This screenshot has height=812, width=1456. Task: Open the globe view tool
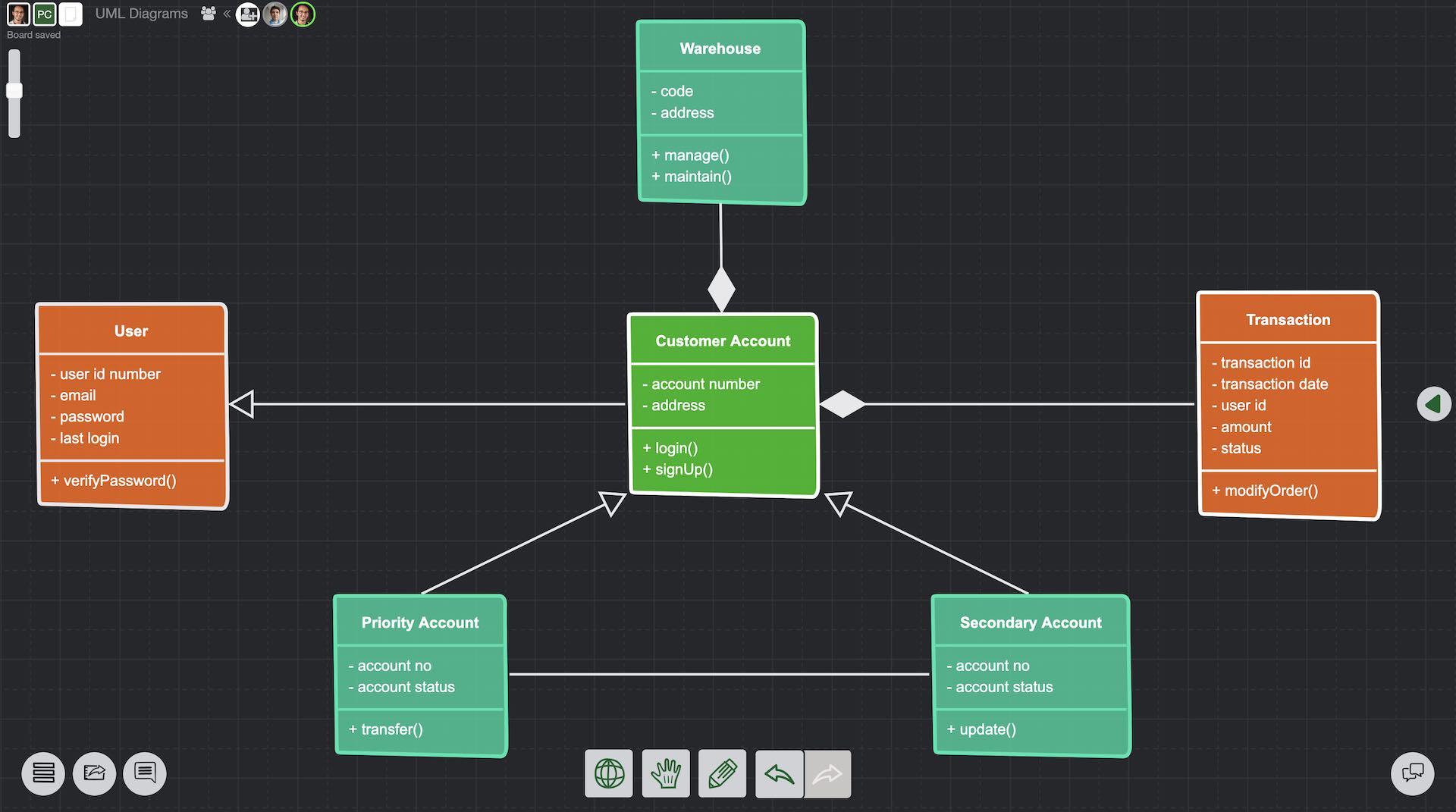pyautogui.click(x=608, y=773)
